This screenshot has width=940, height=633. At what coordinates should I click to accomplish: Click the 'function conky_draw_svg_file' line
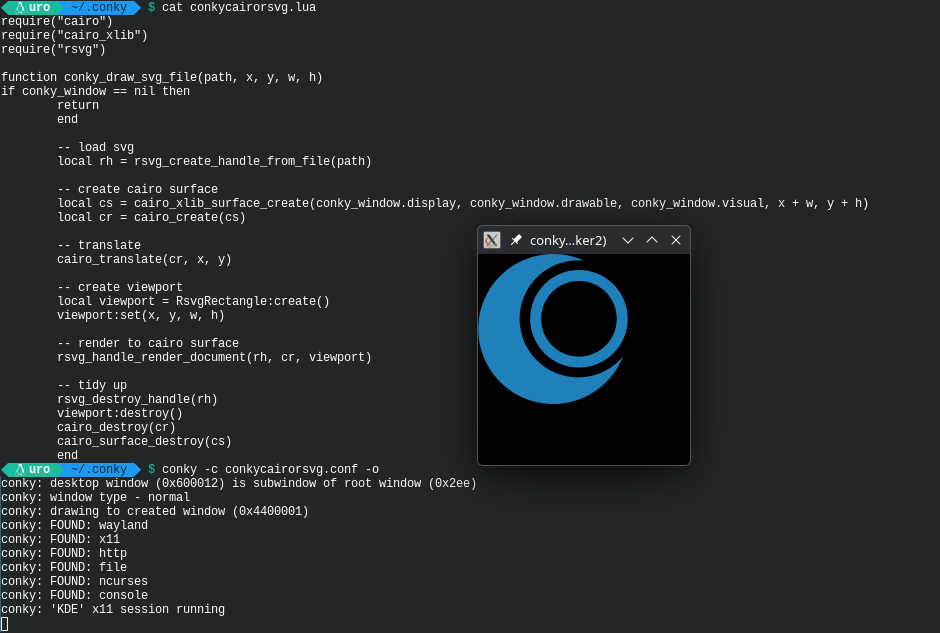point(161,78)
